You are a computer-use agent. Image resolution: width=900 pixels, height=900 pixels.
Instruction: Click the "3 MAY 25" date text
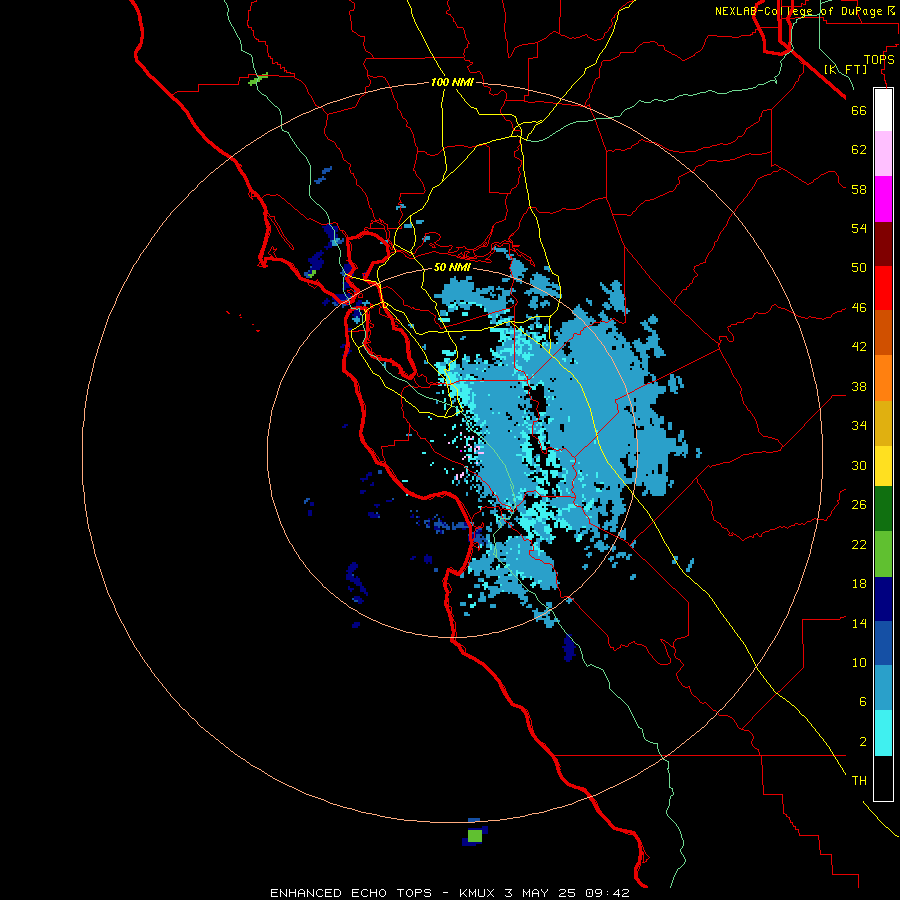pos(541,893)
